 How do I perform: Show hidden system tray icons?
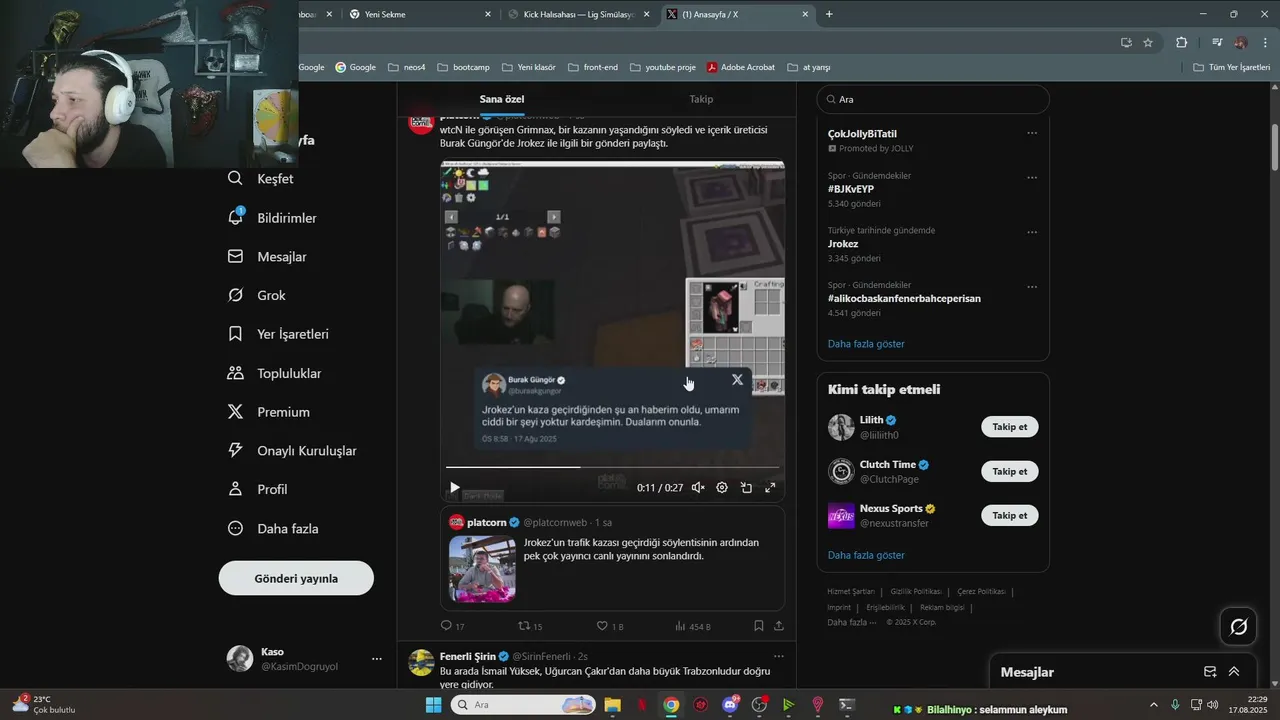tap(1153, 705)
